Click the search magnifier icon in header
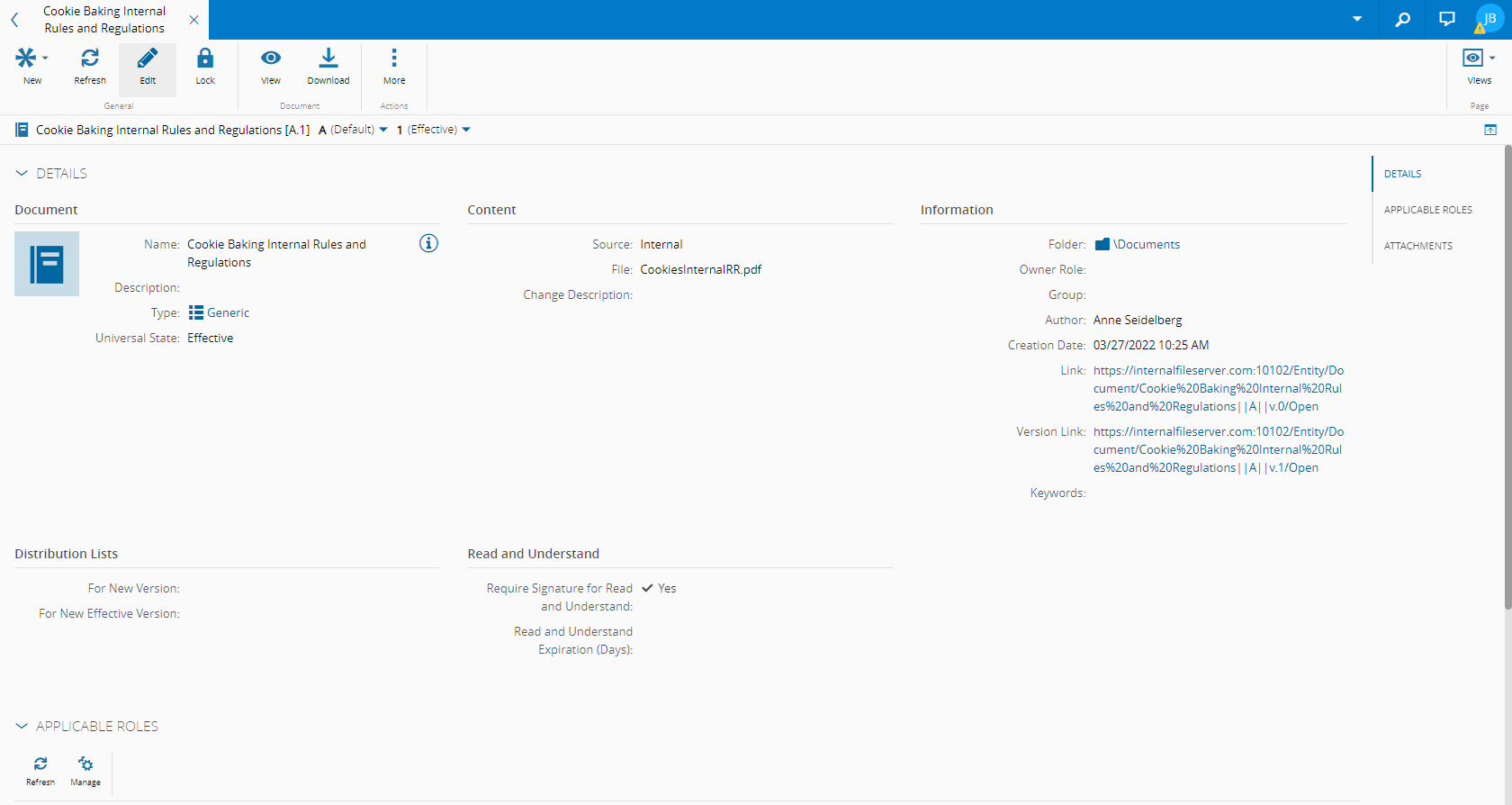This screenshot has height=805, width=1512. (1402, 19)
